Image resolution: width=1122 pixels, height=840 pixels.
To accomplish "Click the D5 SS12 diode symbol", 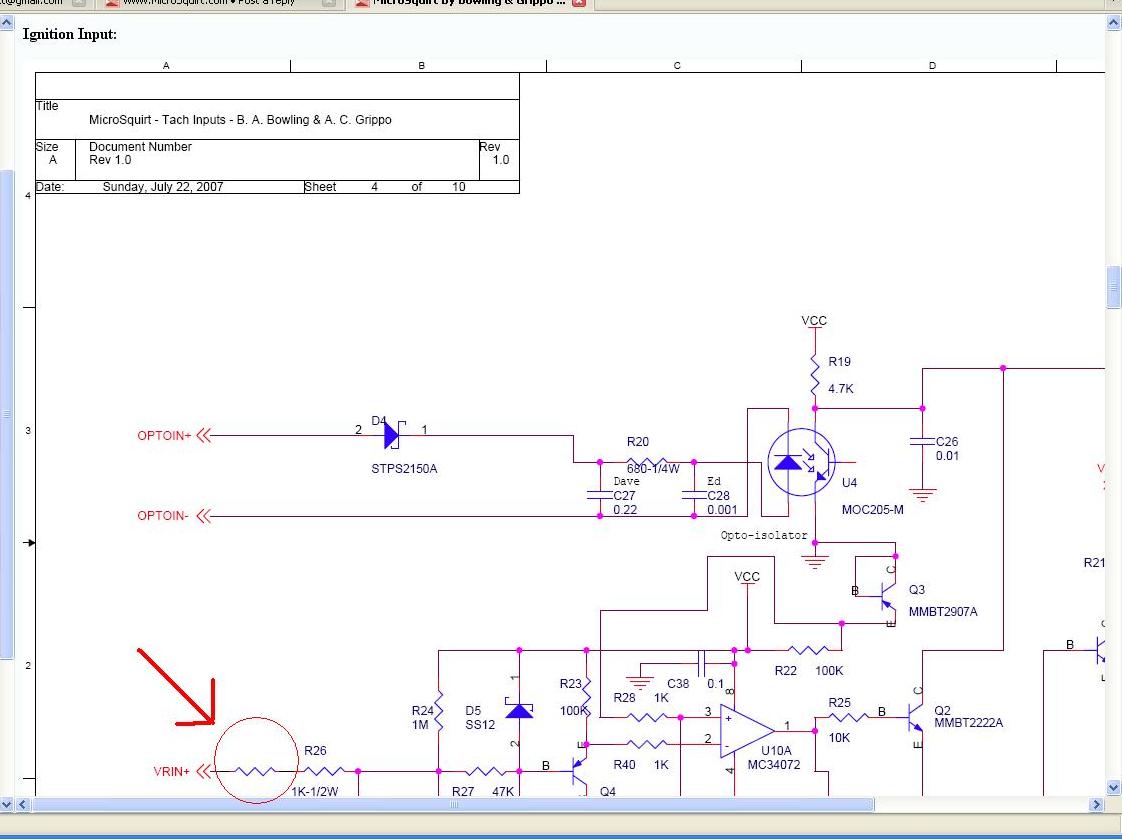I will point(518,710).
